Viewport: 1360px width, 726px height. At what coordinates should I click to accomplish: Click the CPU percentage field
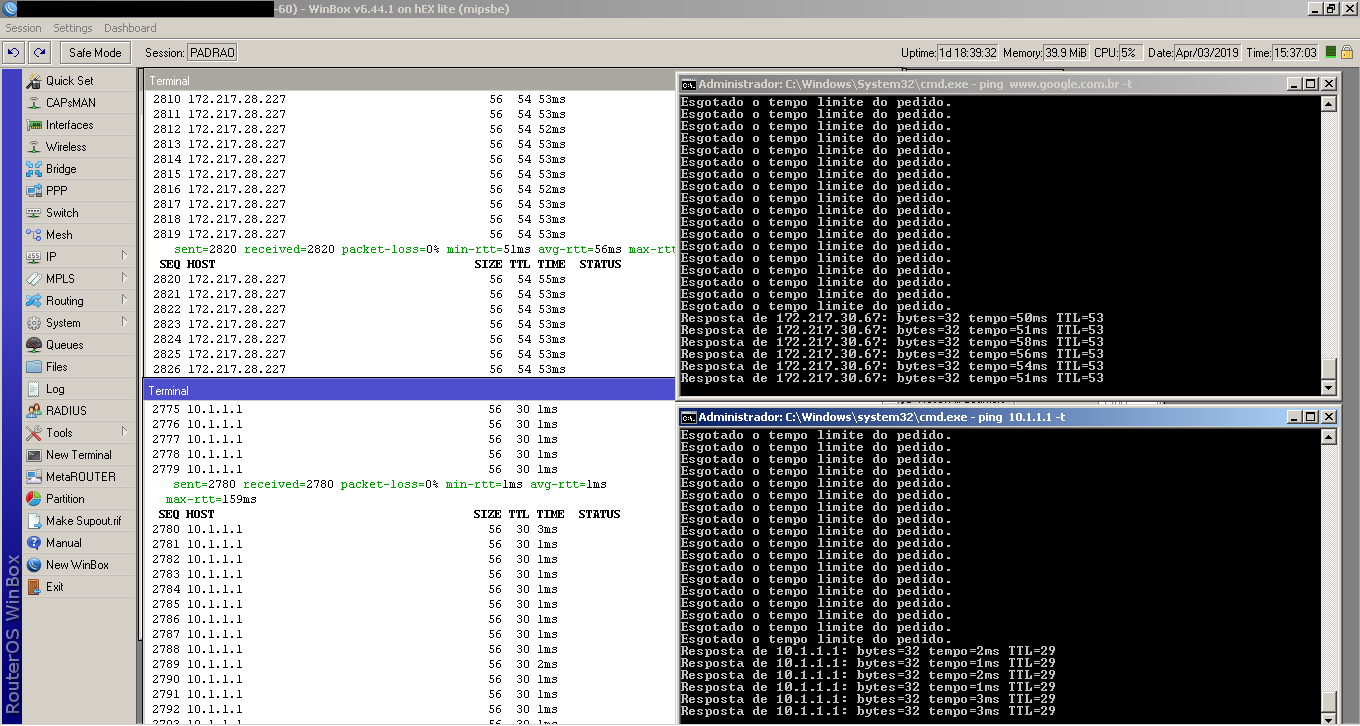coord(1129,52)
